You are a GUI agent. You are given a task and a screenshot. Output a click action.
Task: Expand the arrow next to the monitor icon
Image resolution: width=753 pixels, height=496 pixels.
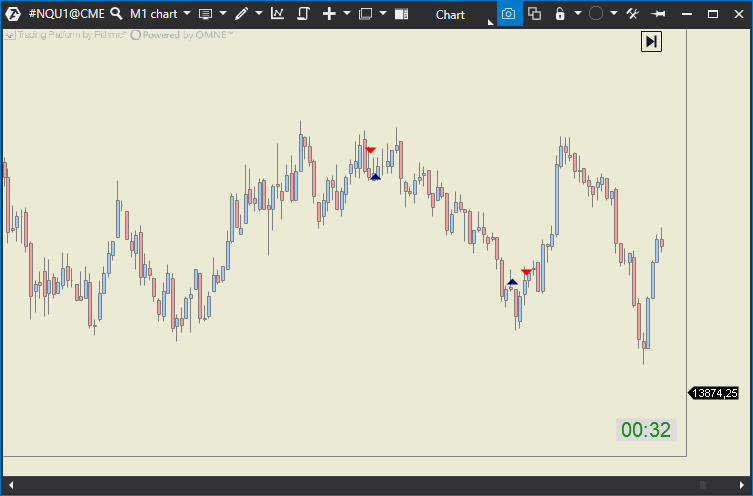pos(223,13)
